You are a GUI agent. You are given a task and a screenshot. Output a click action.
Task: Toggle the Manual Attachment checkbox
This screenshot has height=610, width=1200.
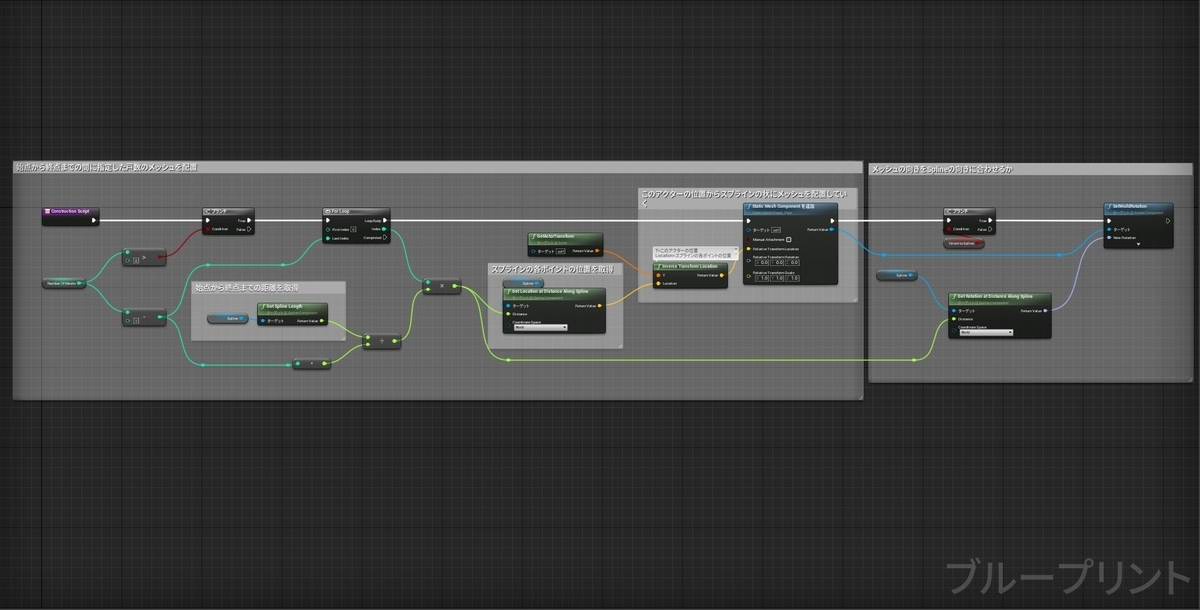[788, 239]
